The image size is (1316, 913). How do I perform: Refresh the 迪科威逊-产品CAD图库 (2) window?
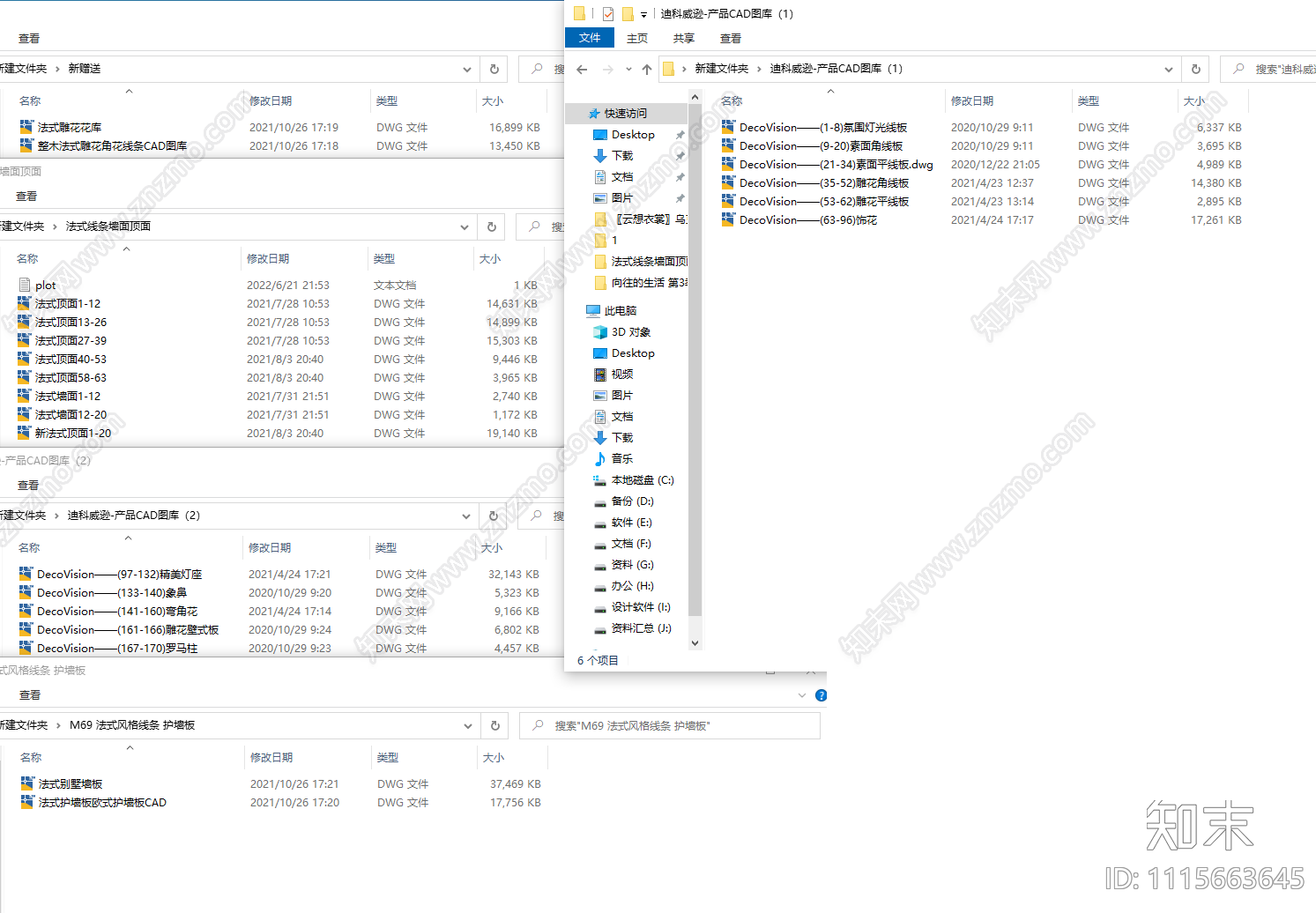[493, 516]
